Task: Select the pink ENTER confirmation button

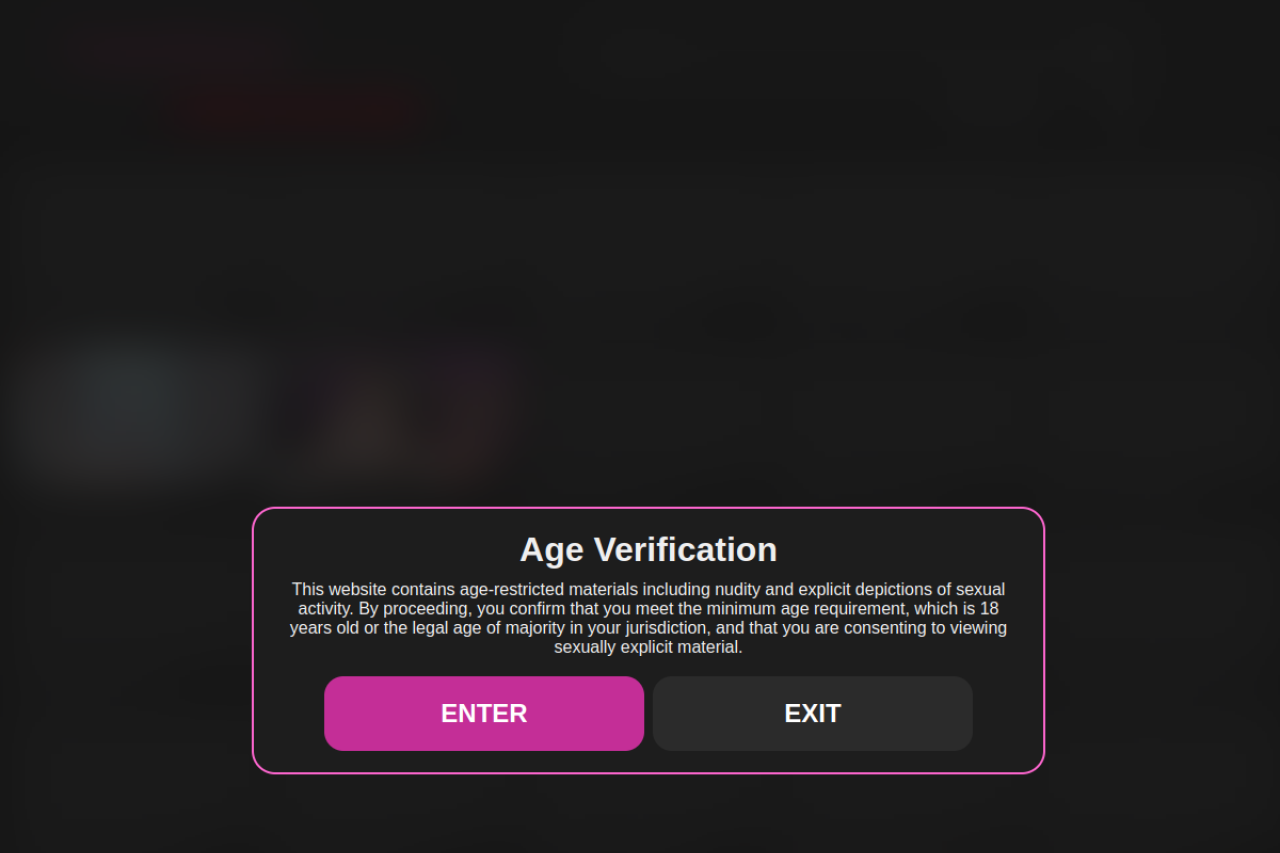Action: (x=483, y=713)
